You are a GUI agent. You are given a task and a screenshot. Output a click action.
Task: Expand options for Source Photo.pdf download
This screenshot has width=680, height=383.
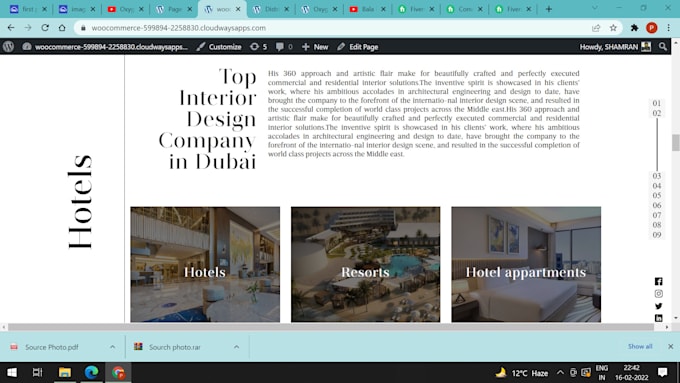click(112, 347)
